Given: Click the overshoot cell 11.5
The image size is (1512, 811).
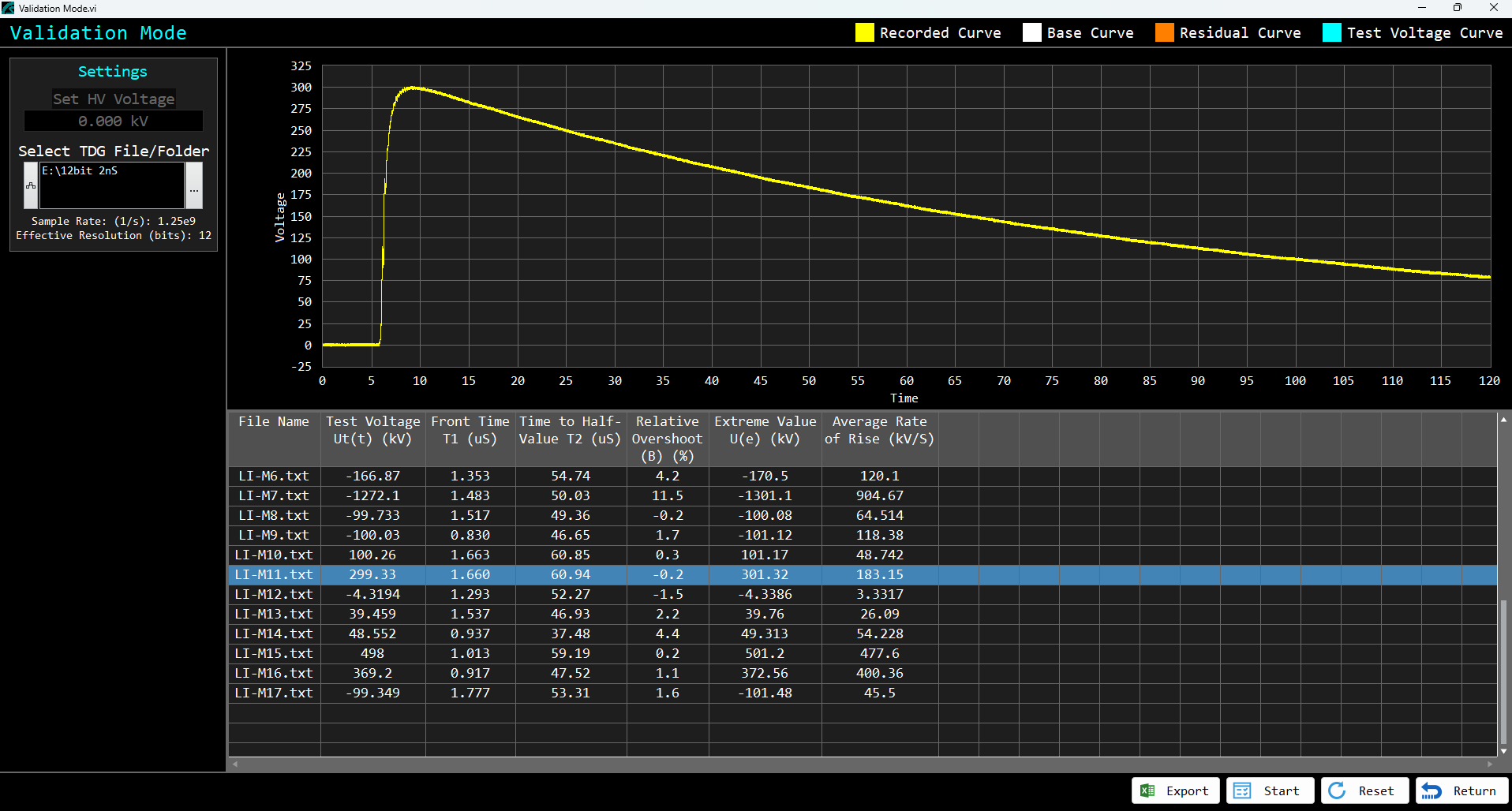Looking at the screenshot, I should (x=668, y=495).
